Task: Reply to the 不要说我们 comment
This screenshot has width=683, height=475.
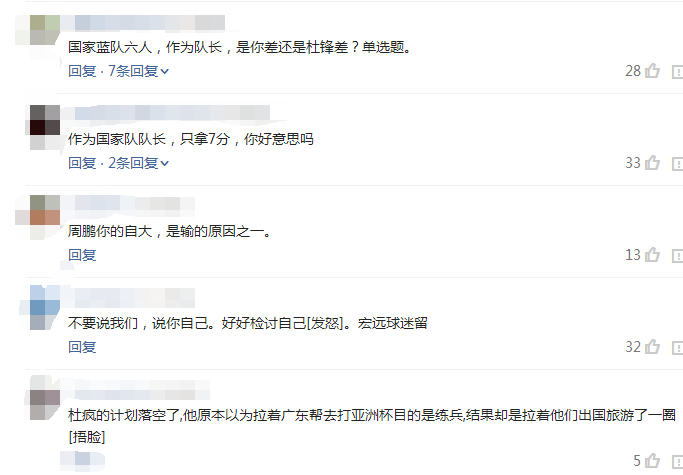Action: [82, 347]
